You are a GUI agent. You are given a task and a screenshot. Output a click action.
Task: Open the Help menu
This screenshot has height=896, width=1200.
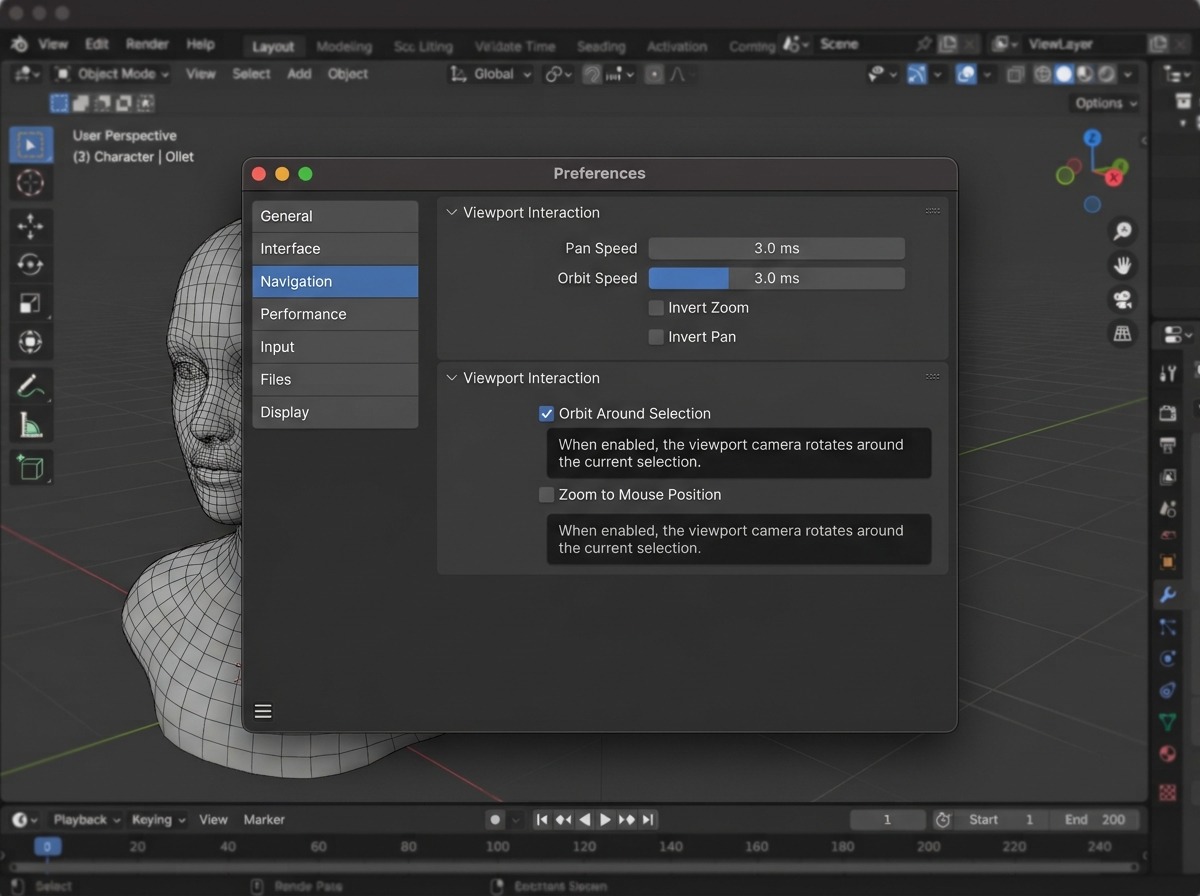200,44
